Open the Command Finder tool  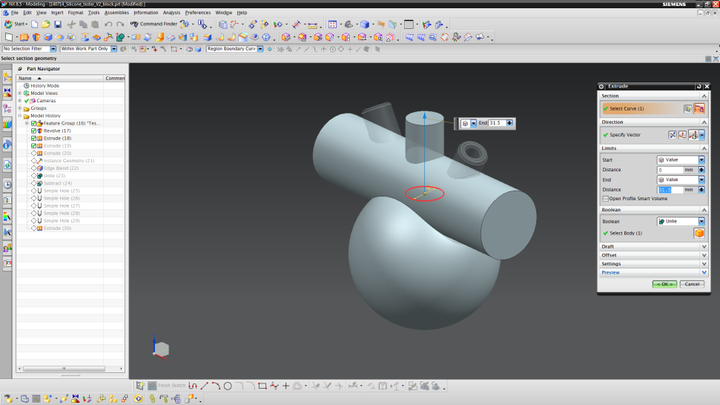[x=154, y=24]
